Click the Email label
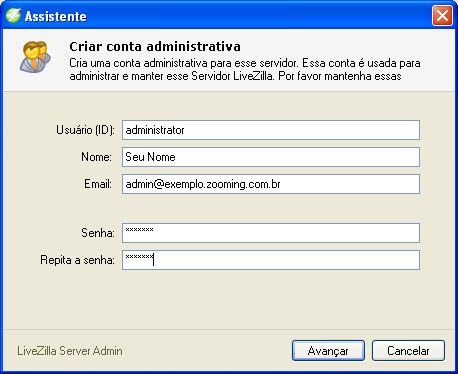Image resolution: width=458 pixels, height=374 pixels. click(98, 184)
